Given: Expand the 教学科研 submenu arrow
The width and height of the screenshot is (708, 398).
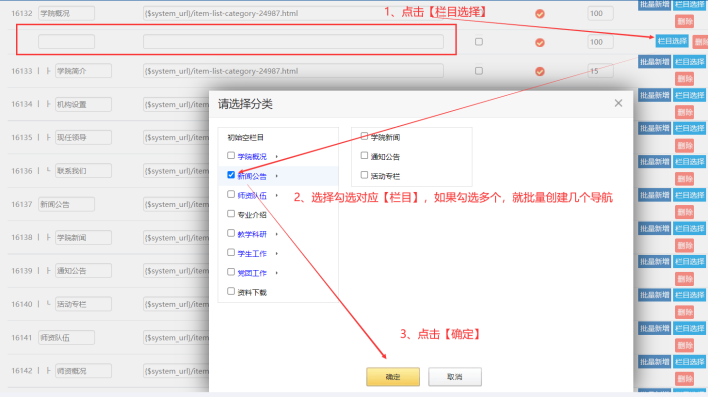Looking at the screenshot, I should click(276, 234).
